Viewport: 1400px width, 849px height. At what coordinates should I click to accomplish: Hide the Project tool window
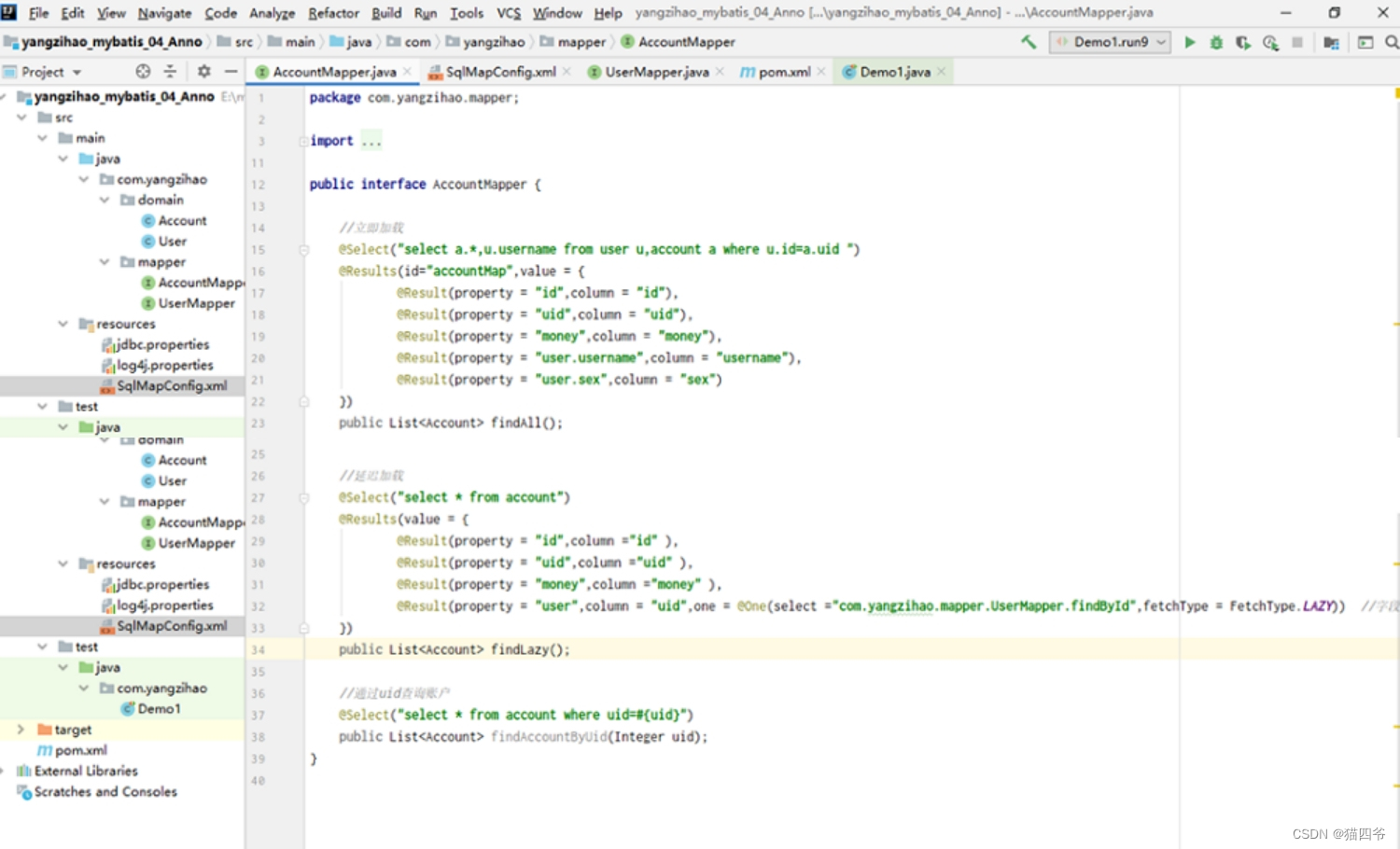point(231,72)
